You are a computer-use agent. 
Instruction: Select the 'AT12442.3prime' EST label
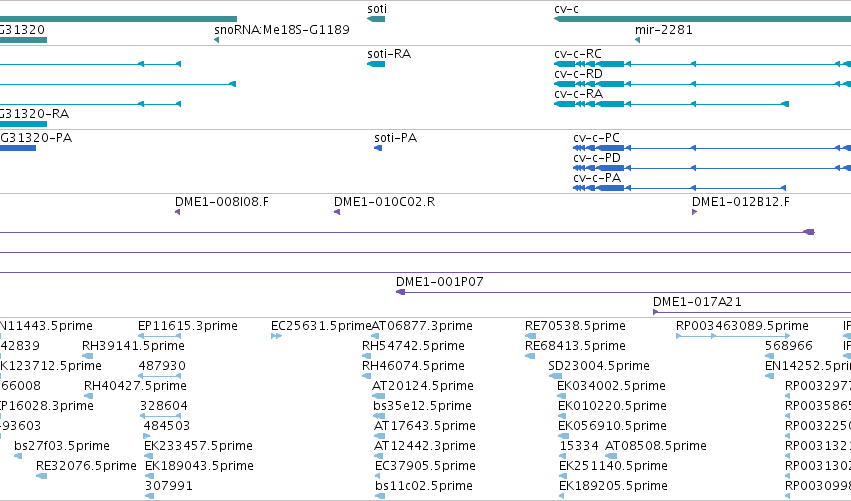tap(424, 446)
